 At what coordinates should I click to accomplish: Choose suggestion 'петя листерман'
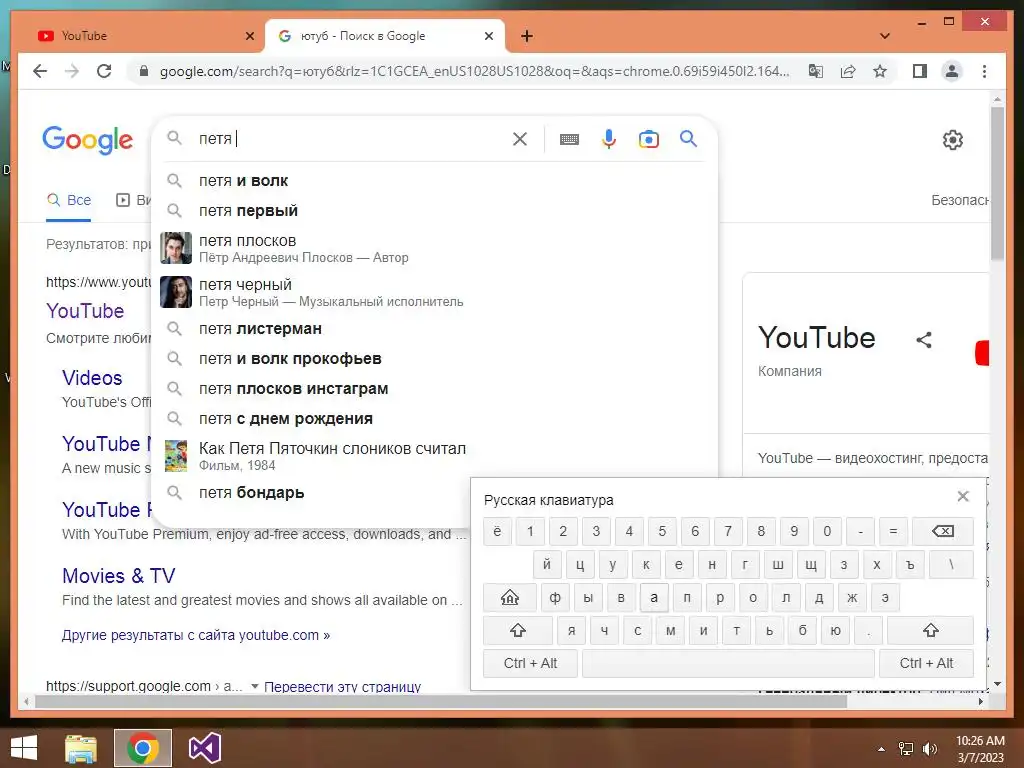click(434, 328)
